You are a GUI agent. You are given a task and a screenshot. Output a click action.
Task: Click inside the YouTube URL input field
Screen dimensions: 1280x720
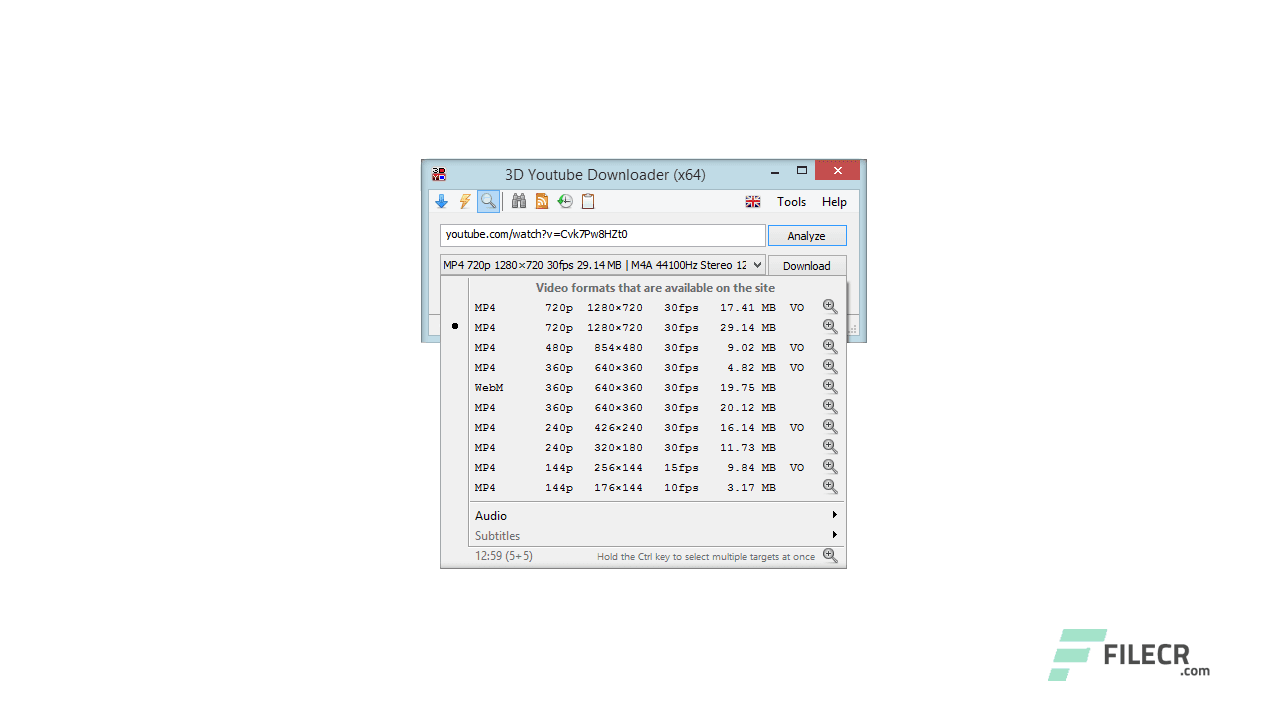click(600, 234)
